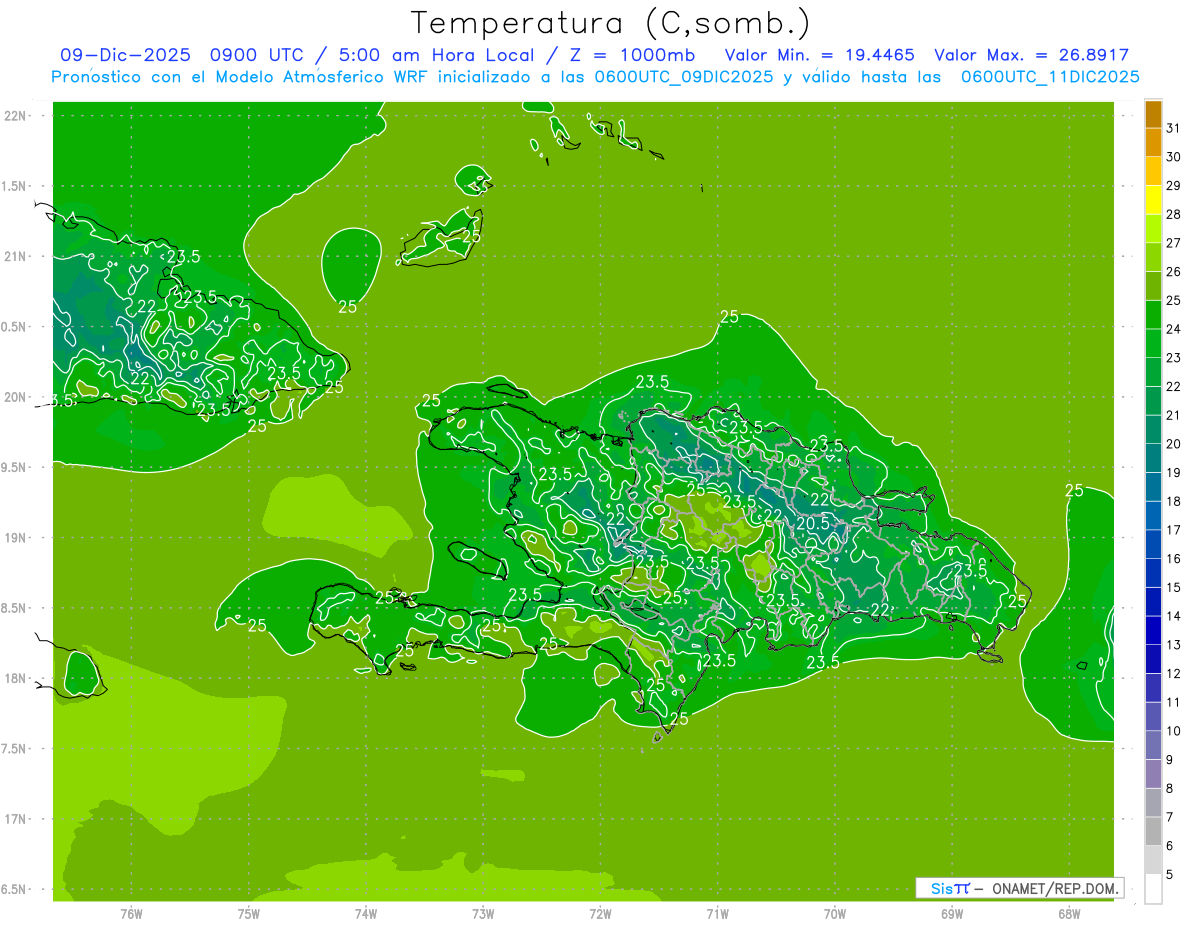Click the green swatch between 24 and 25
This screenshot has width=1200, height=927.
coord(1153,315)
